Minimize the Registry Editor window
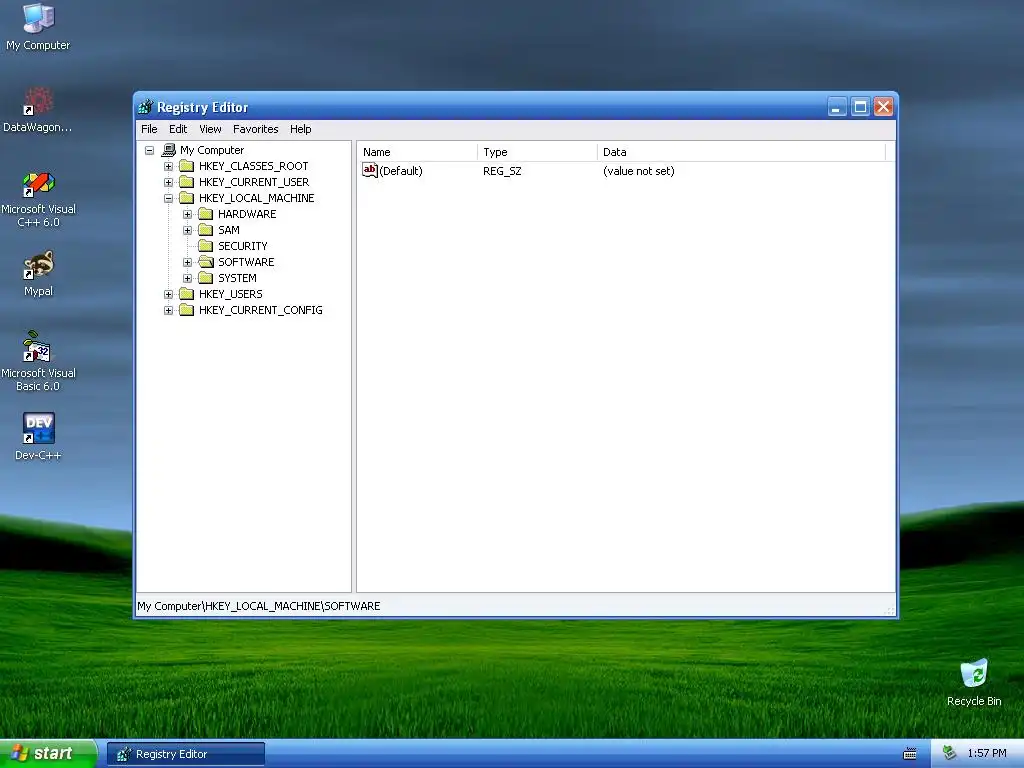Screen dimensions: 1024x768 pyautogui.click(x=837, y=106)
